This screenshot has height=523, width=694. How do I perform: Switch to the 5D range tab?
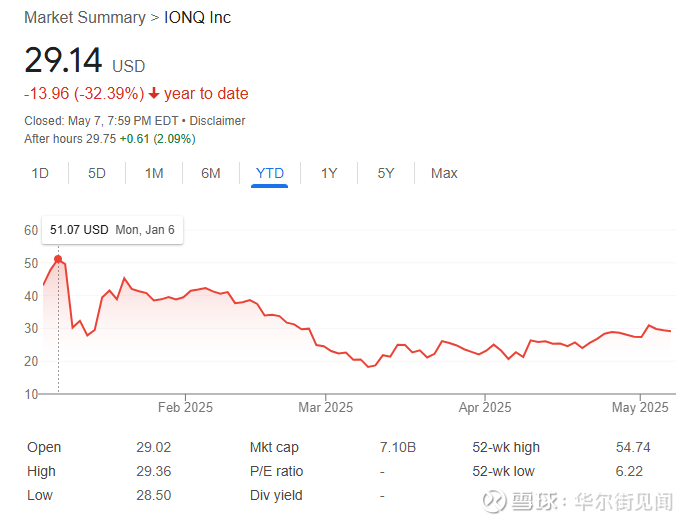[x=97, y=173]
